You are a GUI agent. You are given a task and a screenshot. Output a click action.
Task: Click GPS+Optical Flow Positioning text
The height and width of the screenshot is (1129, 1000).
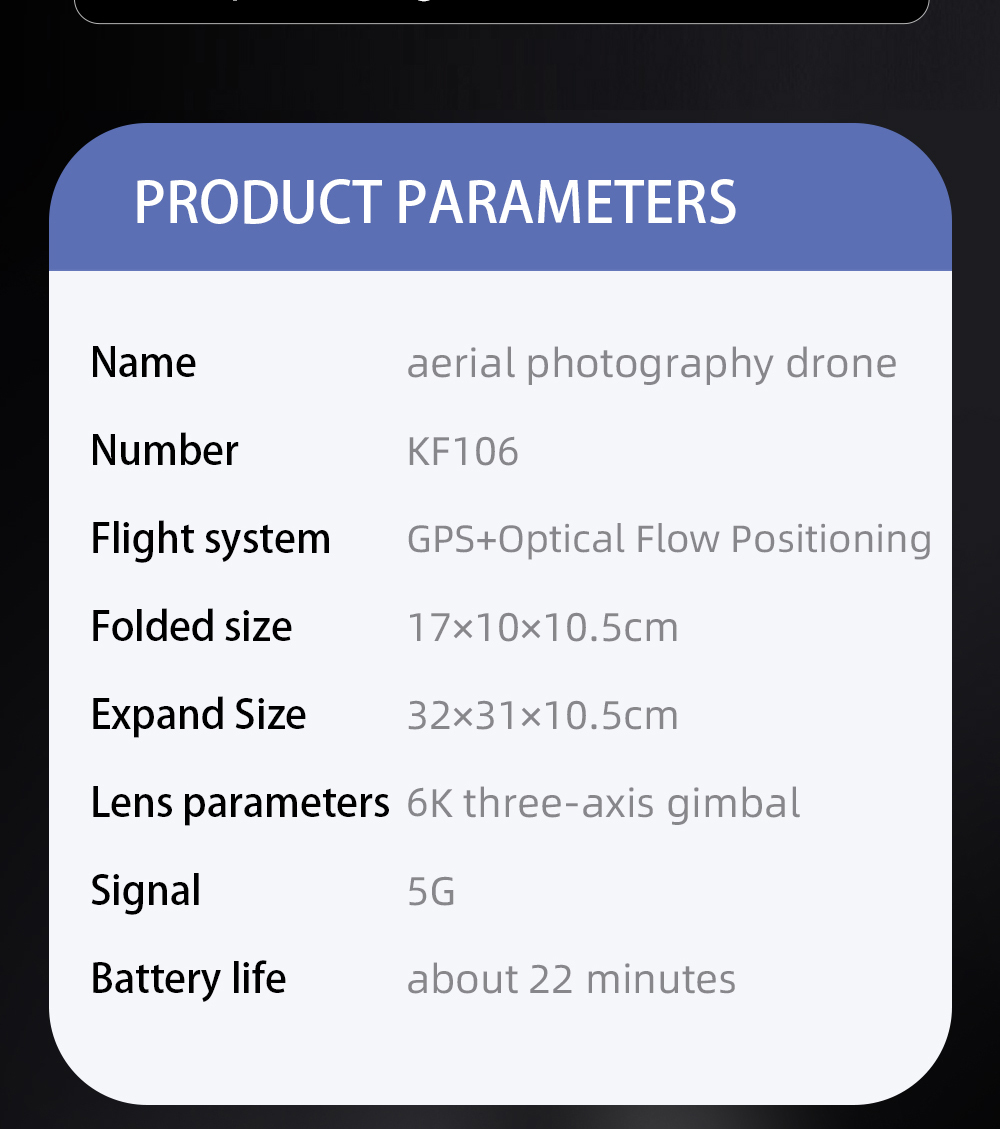coord(668,540)
